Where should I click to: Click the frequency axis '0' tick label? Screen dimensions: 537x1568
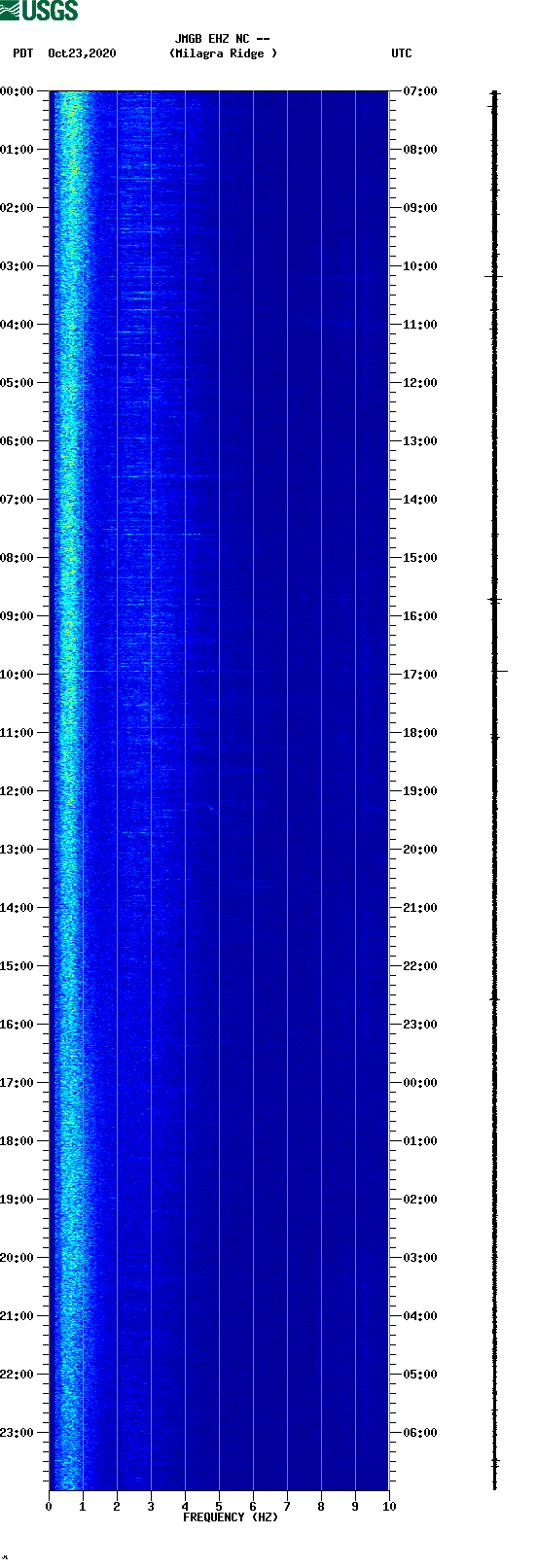pos(49,1507)
